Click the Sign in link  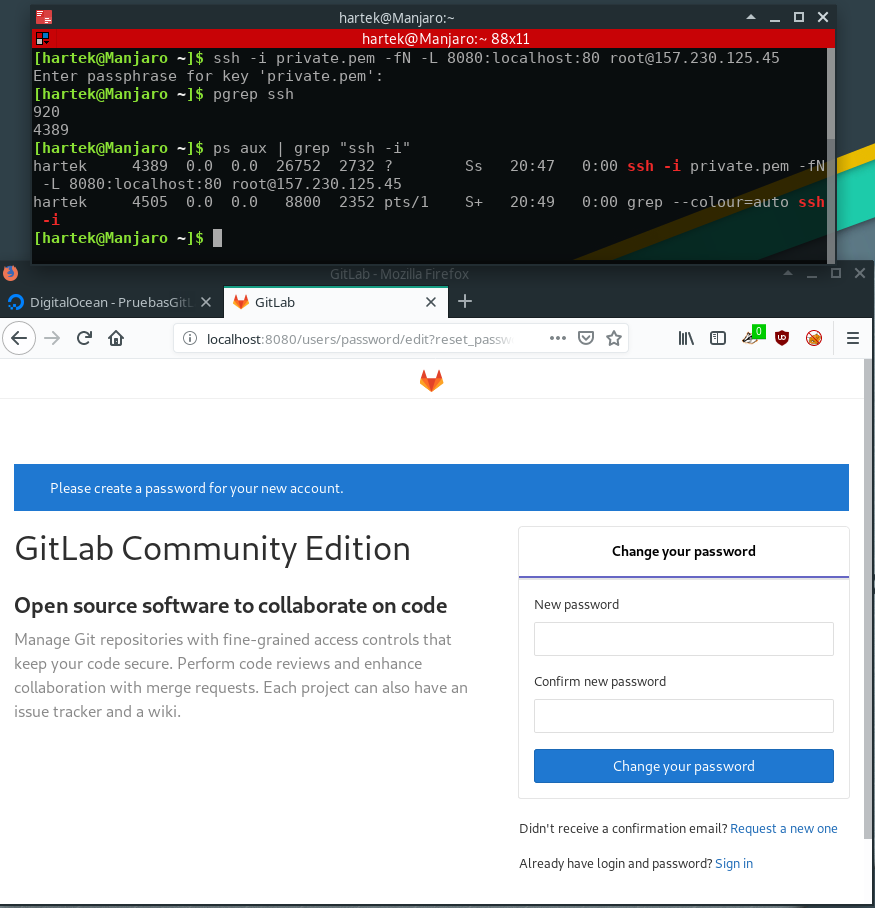point(734,863)
